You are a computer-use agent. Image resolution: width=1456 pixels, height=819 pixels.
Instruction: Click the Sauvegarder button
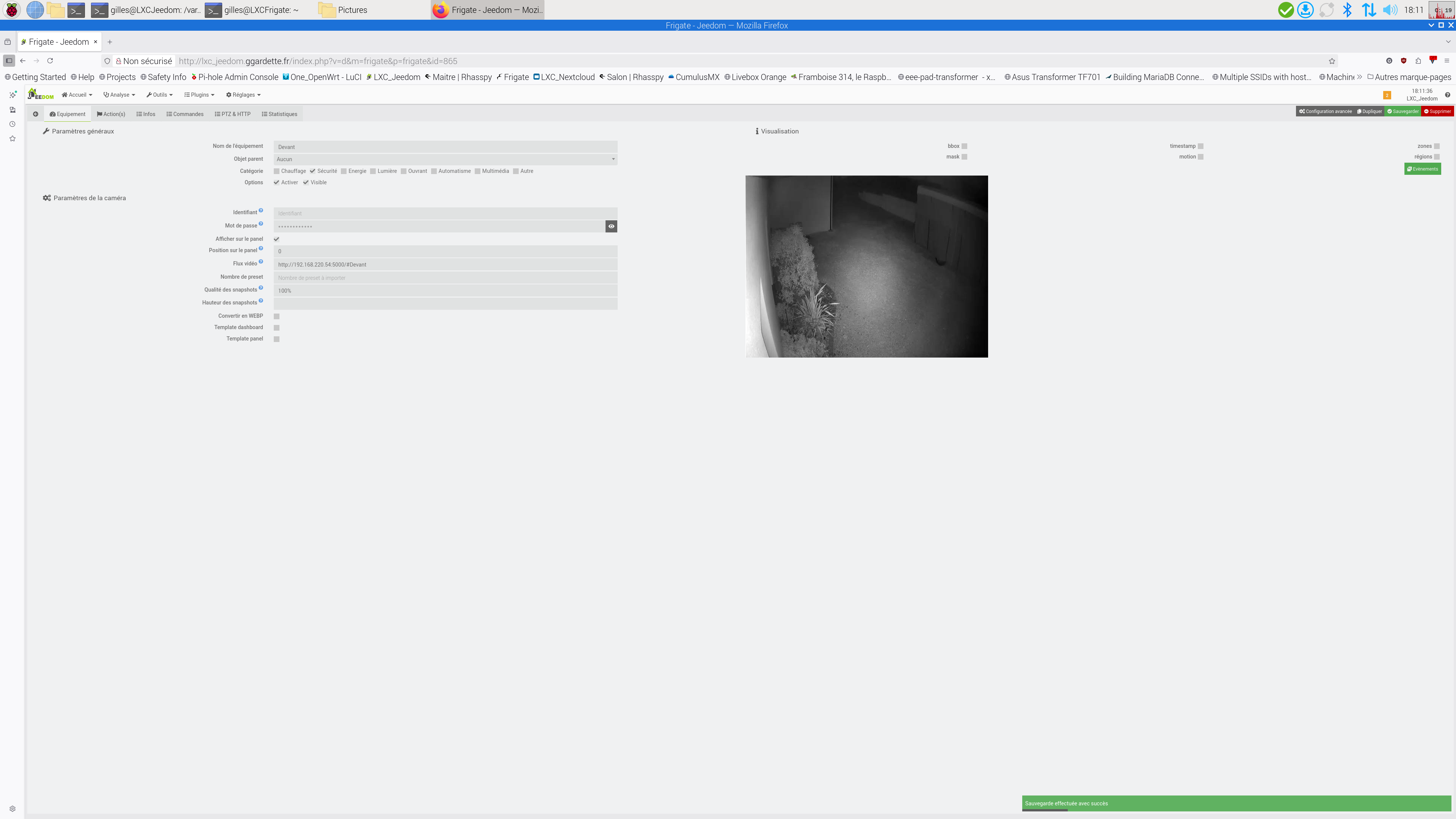[1403, 111]
